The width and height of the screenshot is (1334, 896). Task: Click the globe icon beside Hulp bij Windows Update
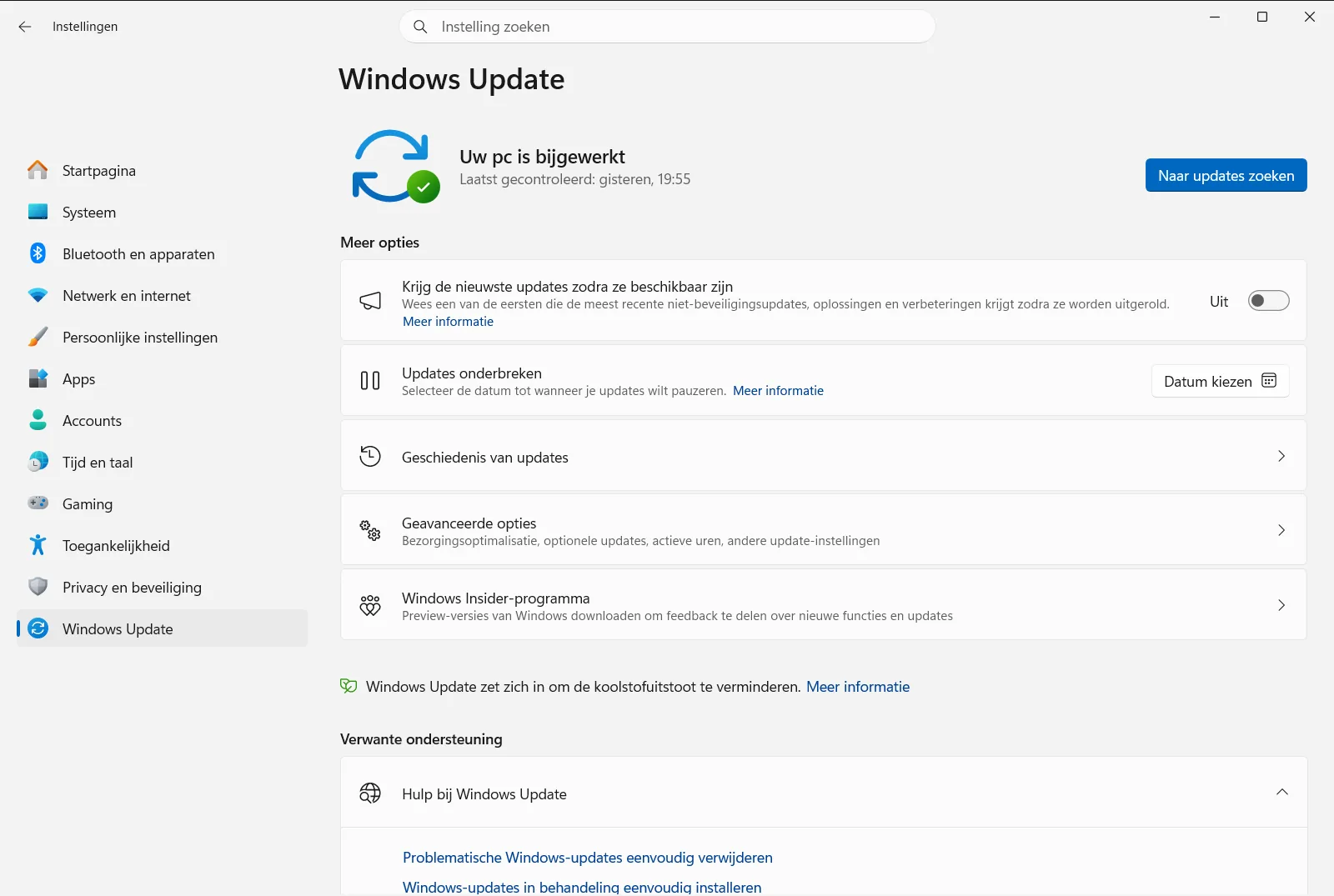370,793
